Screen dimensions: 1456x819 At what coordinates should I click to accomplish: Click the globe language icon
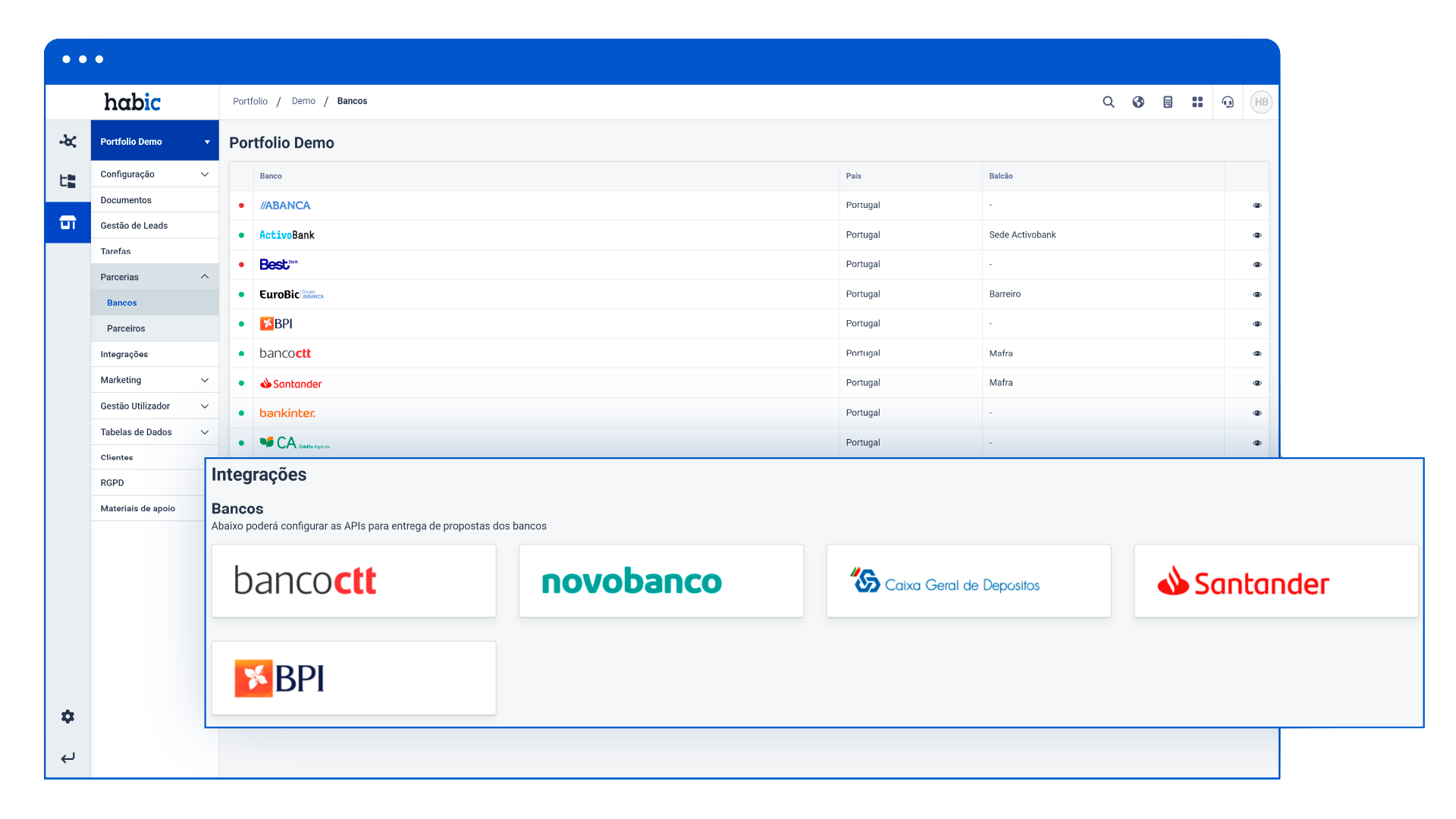tap(1138, 102)
